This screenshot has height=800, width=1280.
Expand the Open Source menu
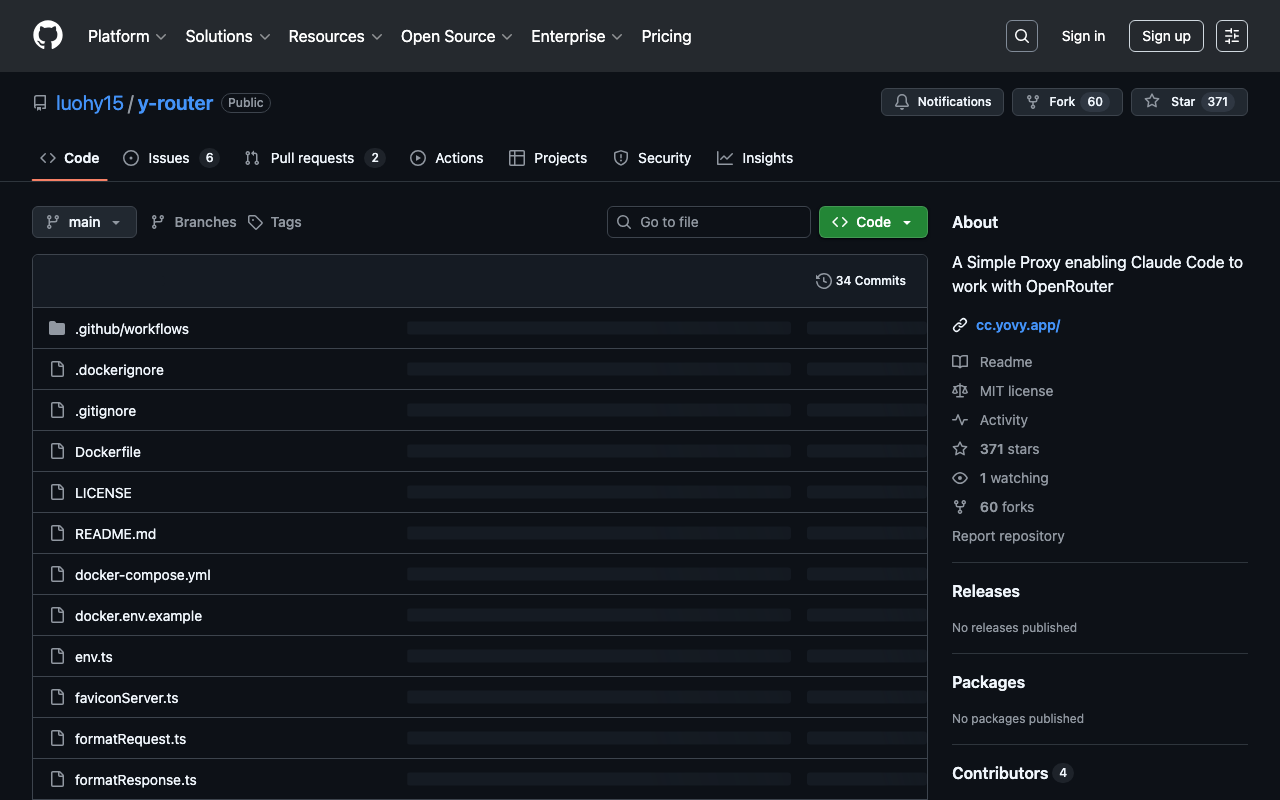[456, 36]
